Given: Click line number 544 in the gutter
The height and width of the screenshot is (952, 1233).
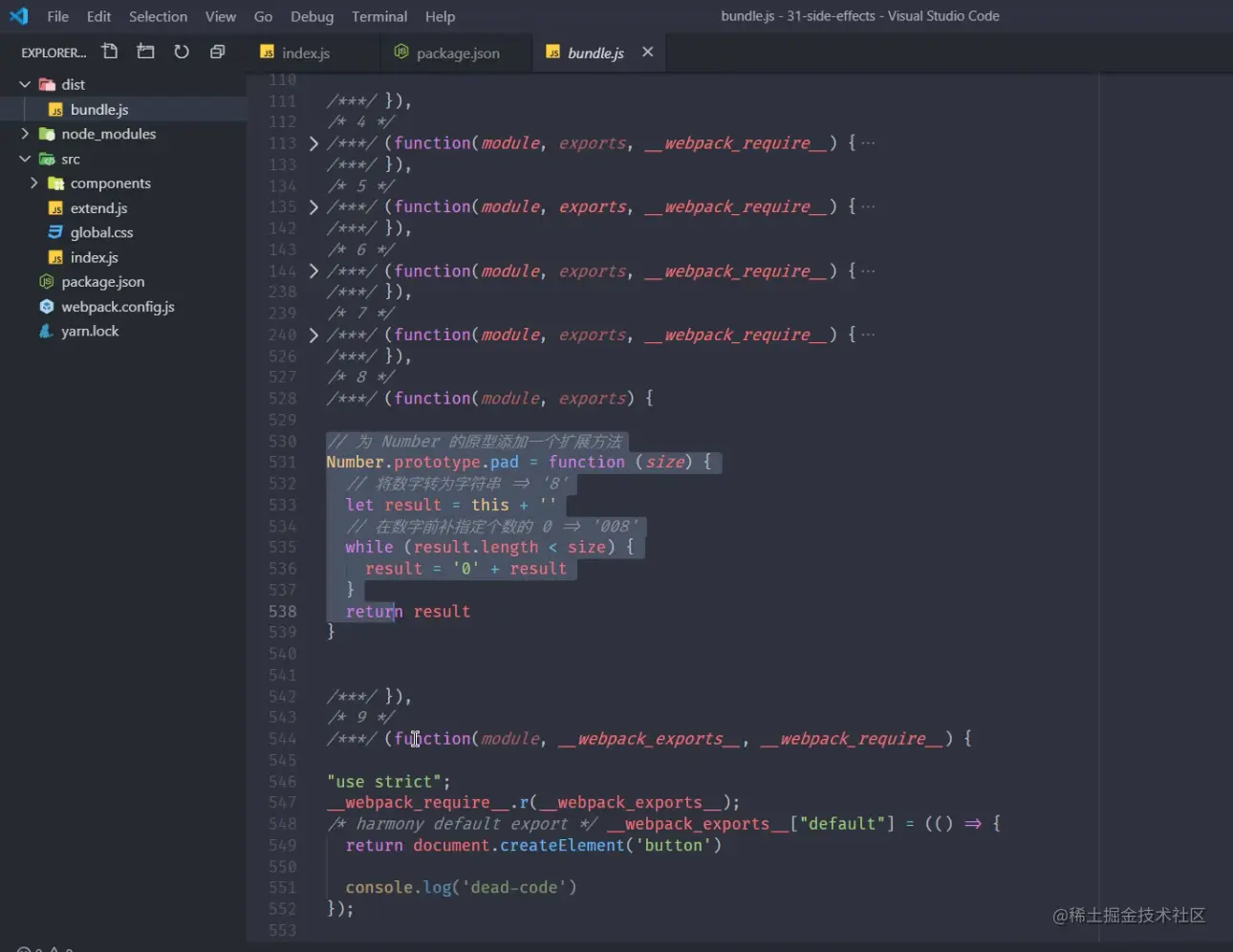Looking at the screenshot, I should 283,739.
